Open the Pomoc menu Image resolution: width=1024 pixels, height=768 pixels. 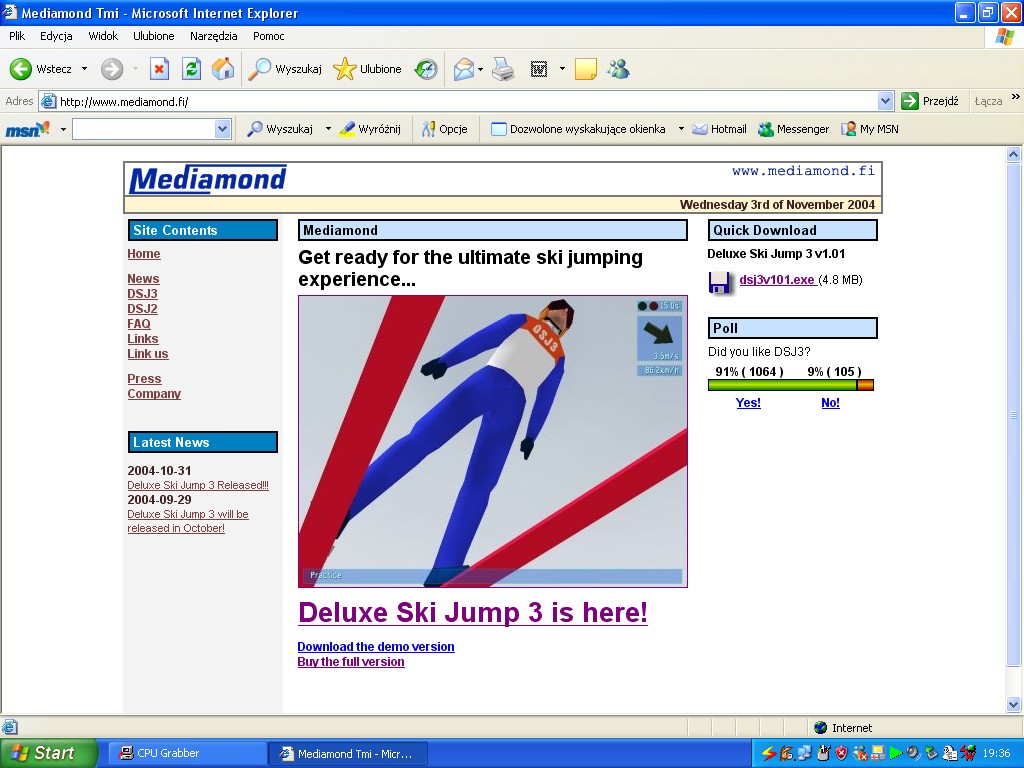point(268,36)
